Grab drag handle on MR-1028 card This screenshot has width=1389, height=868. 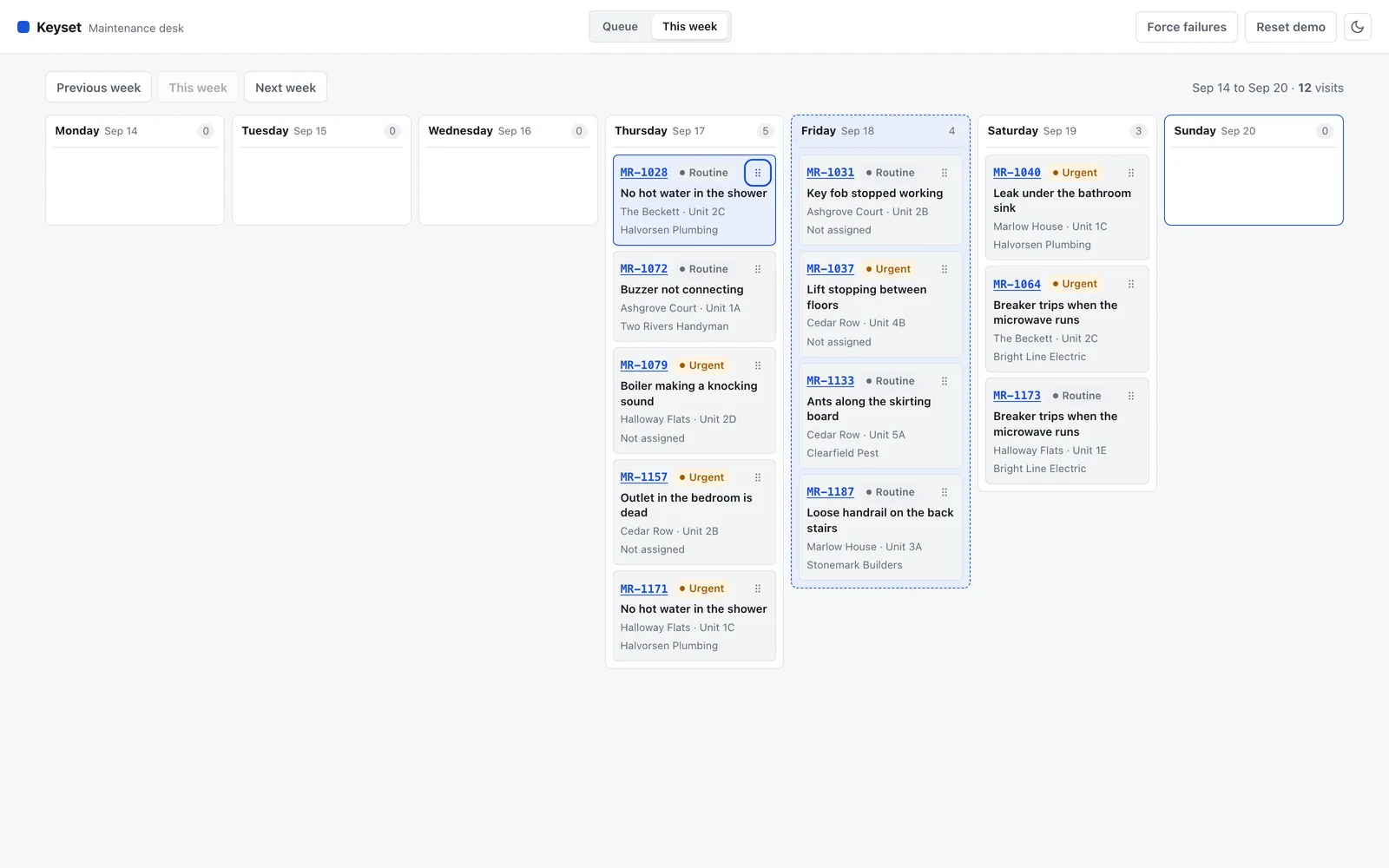click(758, 173)
